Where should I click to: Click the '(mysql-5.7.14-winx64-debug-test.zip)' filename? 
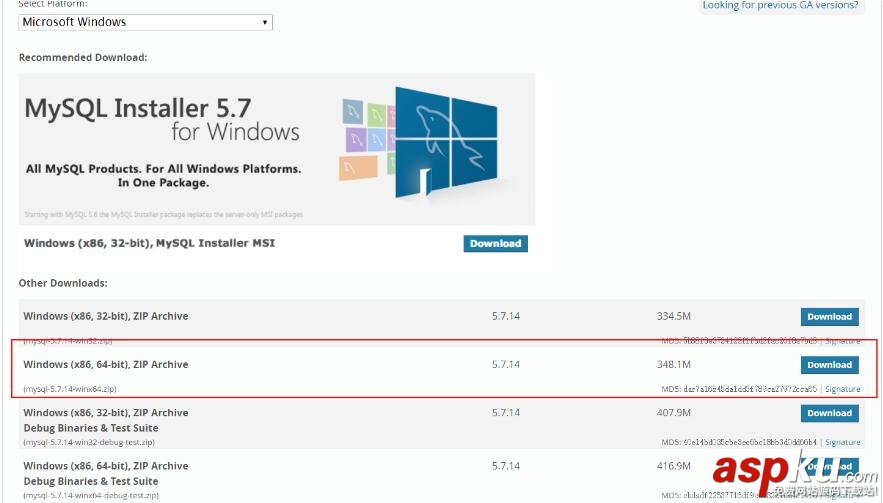tap(91, 496)
